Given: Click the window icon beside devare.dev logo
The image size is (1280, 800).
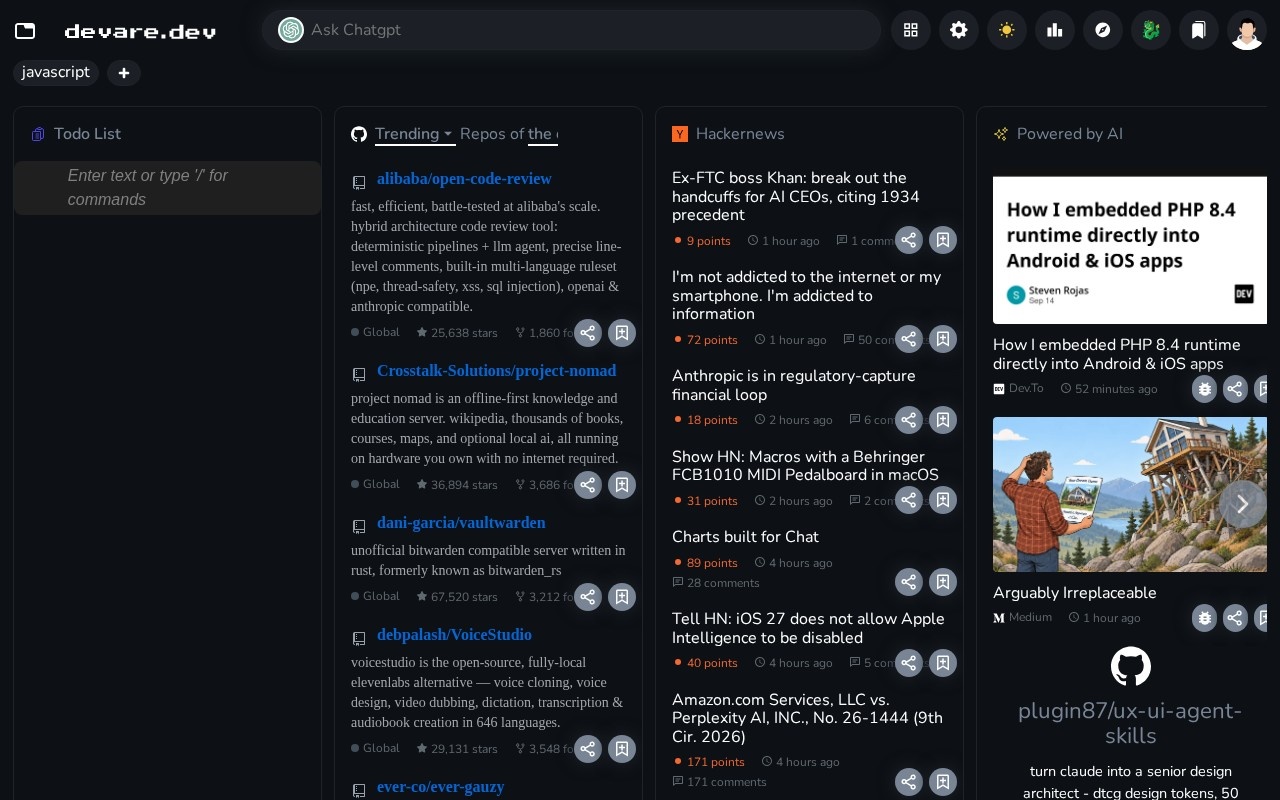Looking at the screenshot, I should [25, 31].
